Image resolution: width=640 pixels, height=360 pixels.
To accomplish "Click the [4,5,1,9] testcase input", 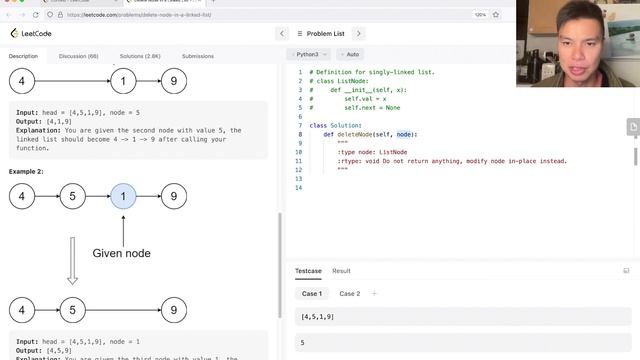I will point(463,317).
